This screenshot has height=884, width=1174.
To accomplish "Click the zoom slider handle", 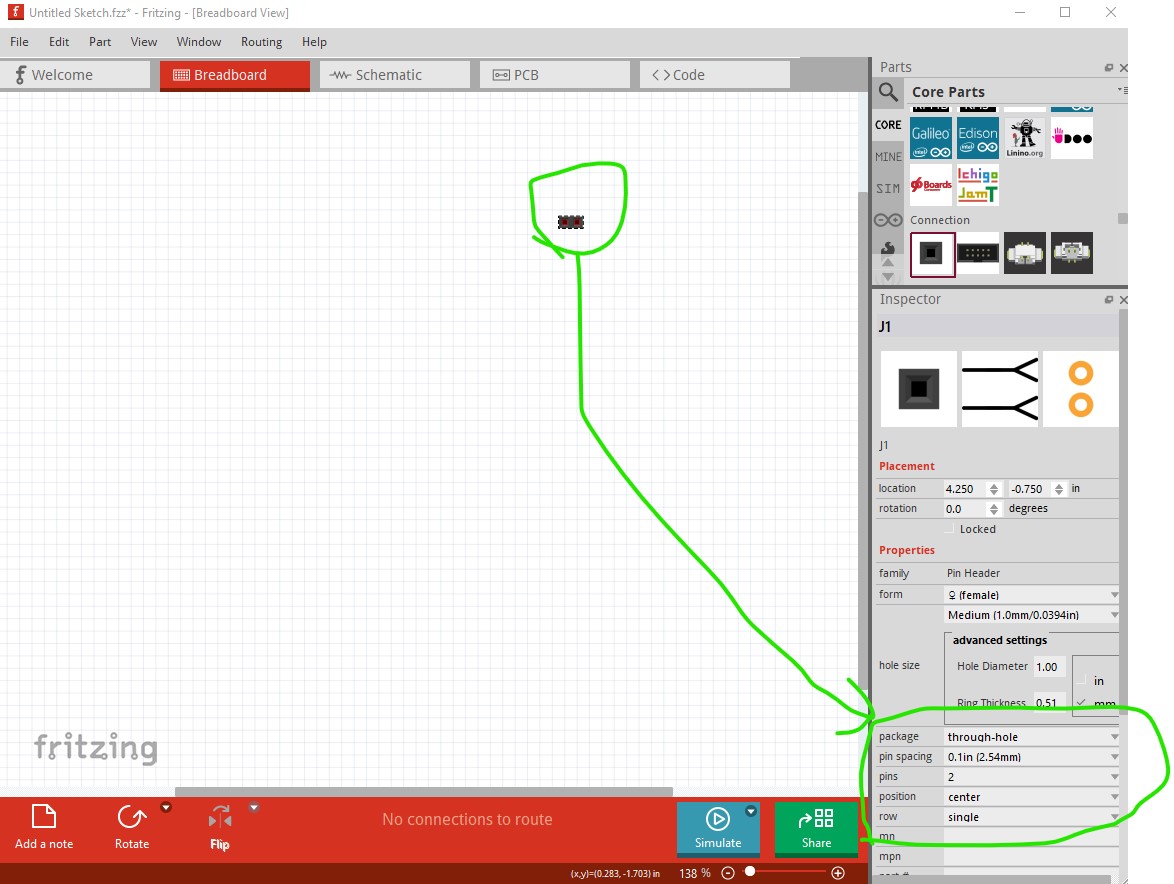I will pos(749,872).
